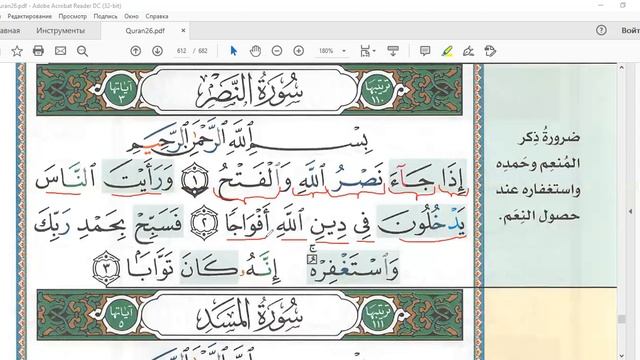640x360 pixels.
Task: Open the find text magnifier
Action: coord(82,51)
